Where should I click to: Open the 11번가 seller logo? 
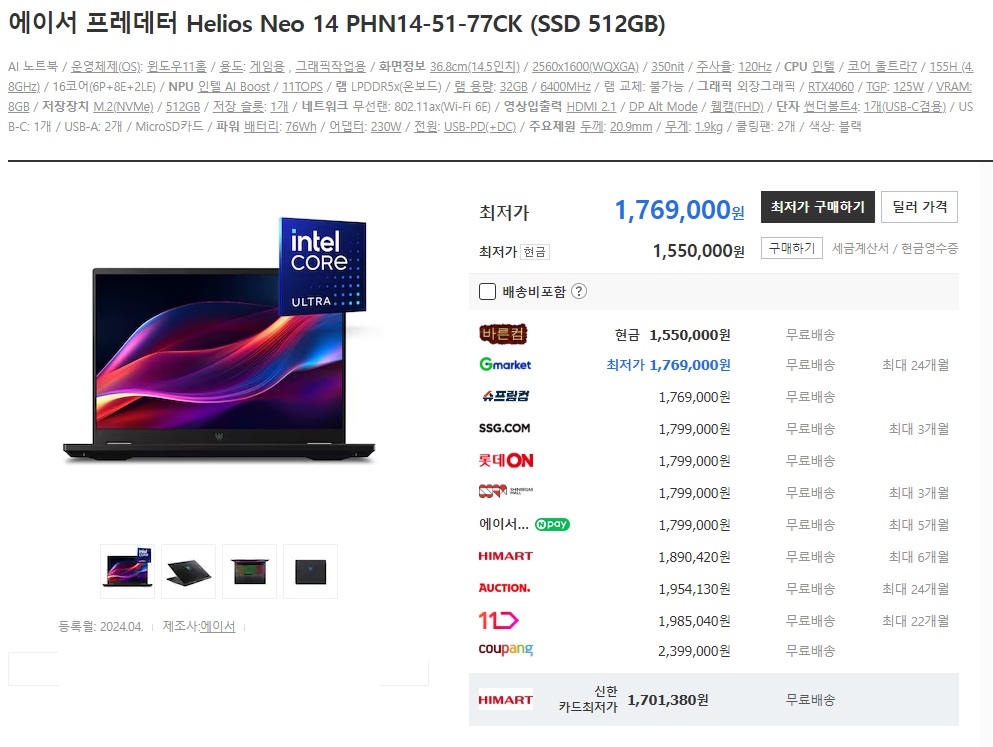pos(498,620)
